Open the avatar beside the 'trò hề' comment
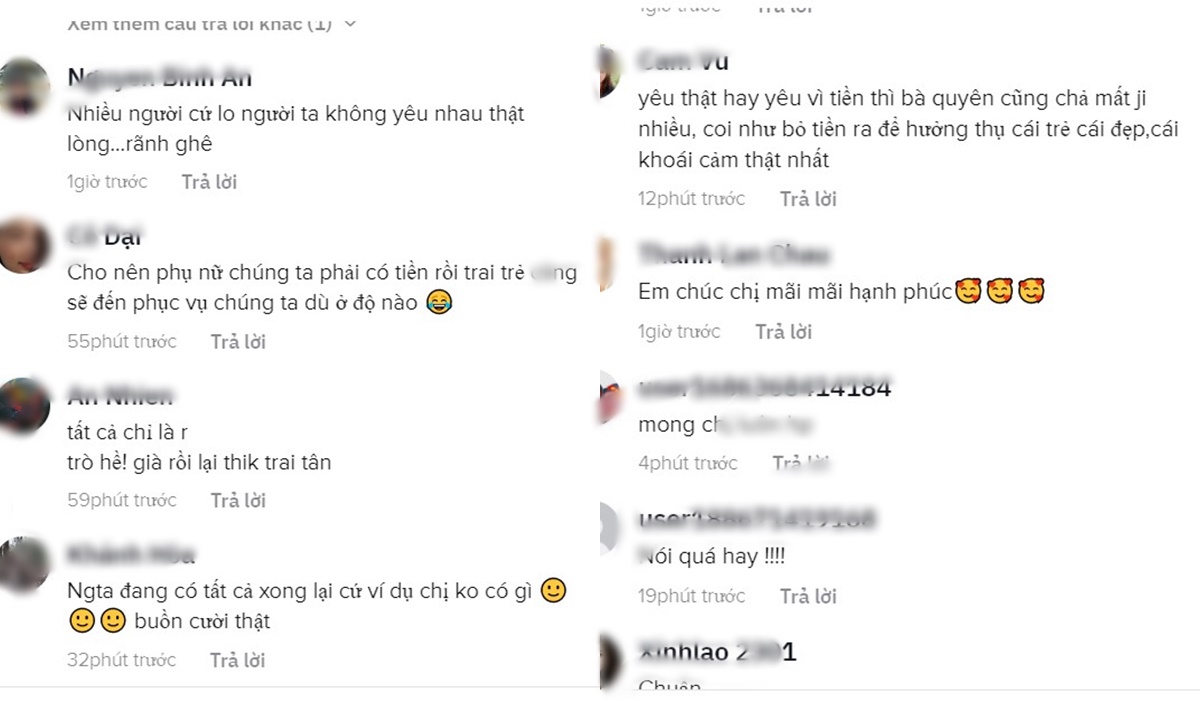1200x701 pixels. [22, 406]
